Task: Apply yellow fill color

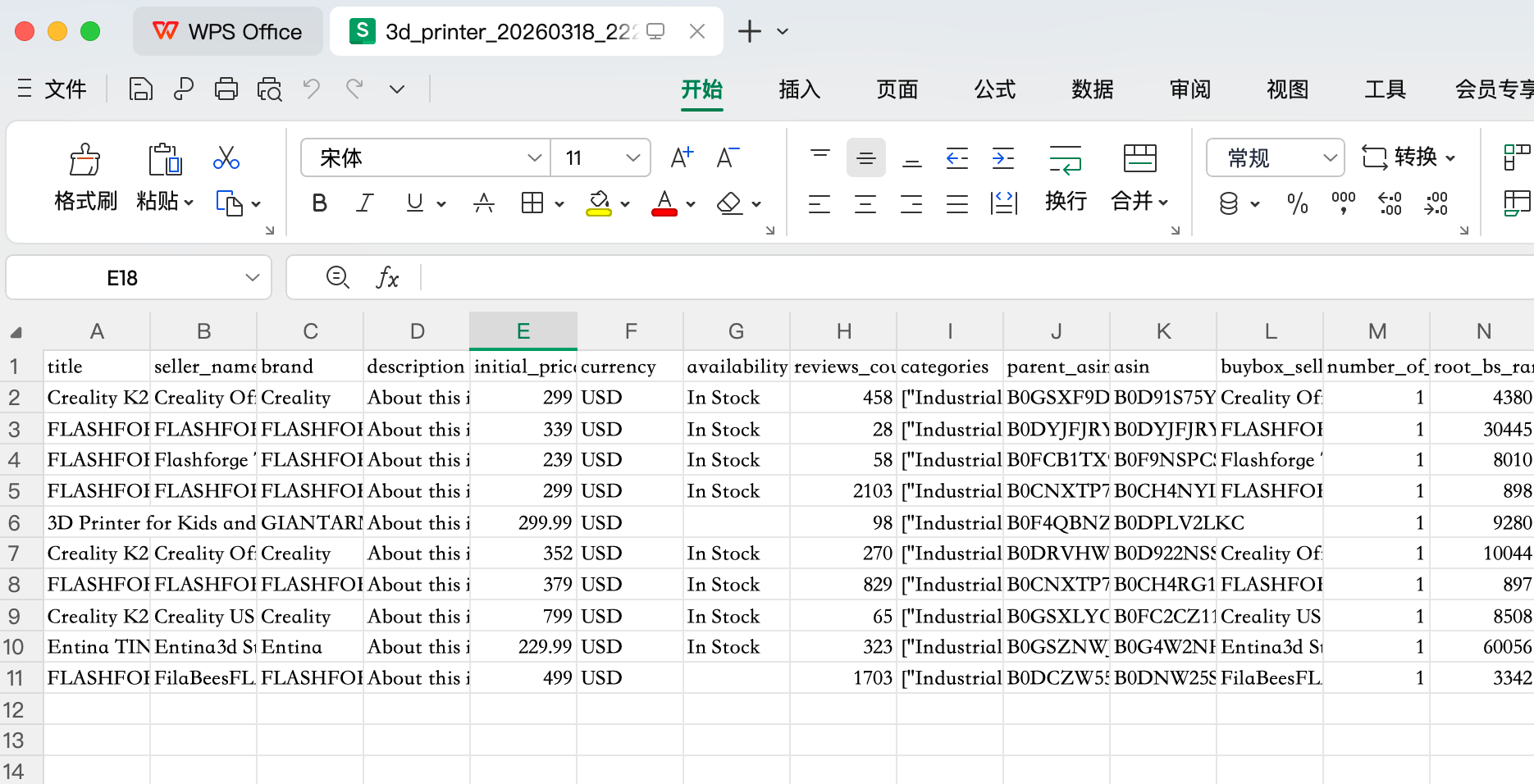Action: click(599, 203)
